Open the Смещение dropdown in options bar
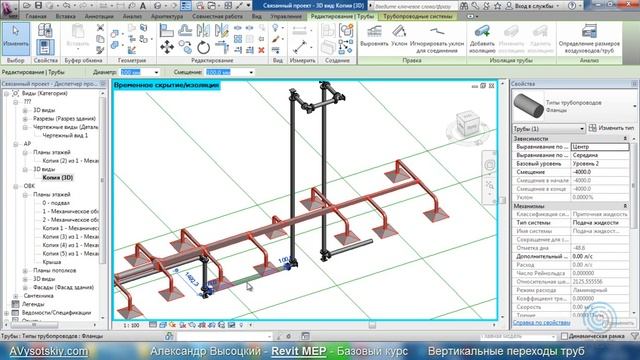The image size is (640, 360). 251,72
